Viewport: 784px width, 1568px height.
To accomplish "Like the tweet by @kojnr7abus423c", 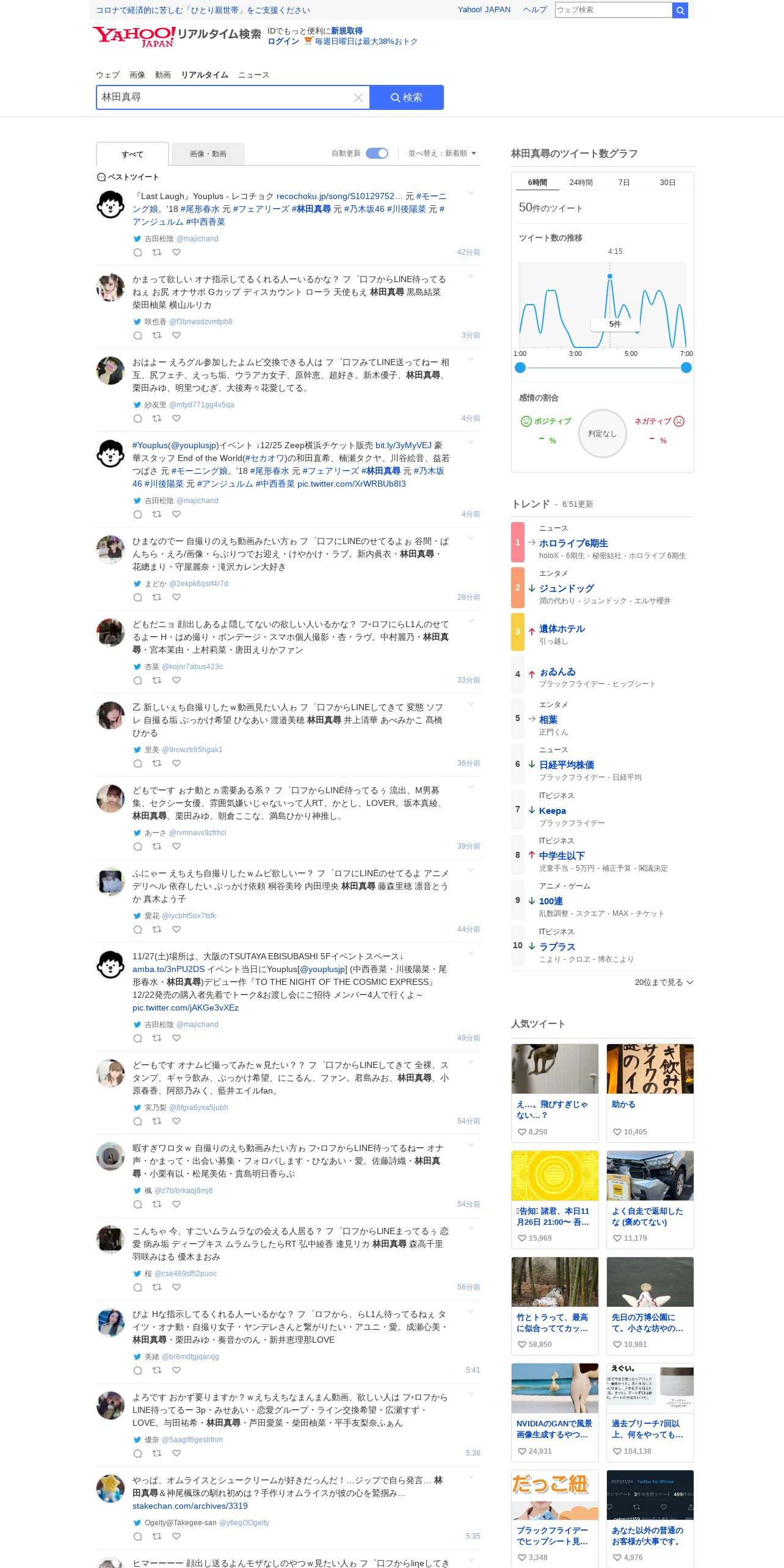I will click(176, 680).
